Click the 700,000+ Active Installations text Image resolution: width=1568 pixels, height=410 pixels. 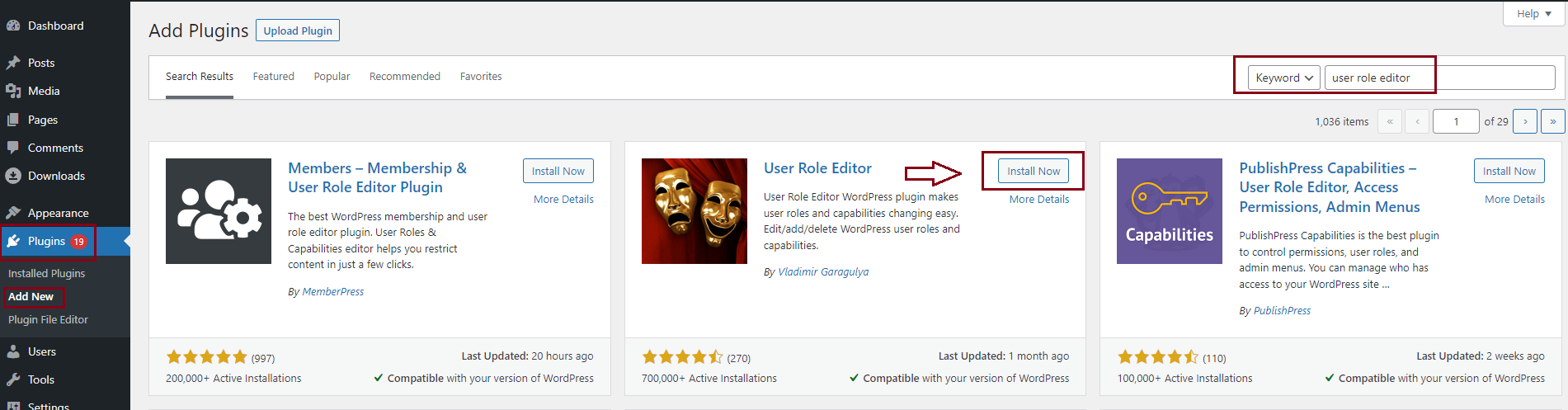[709, 378]
